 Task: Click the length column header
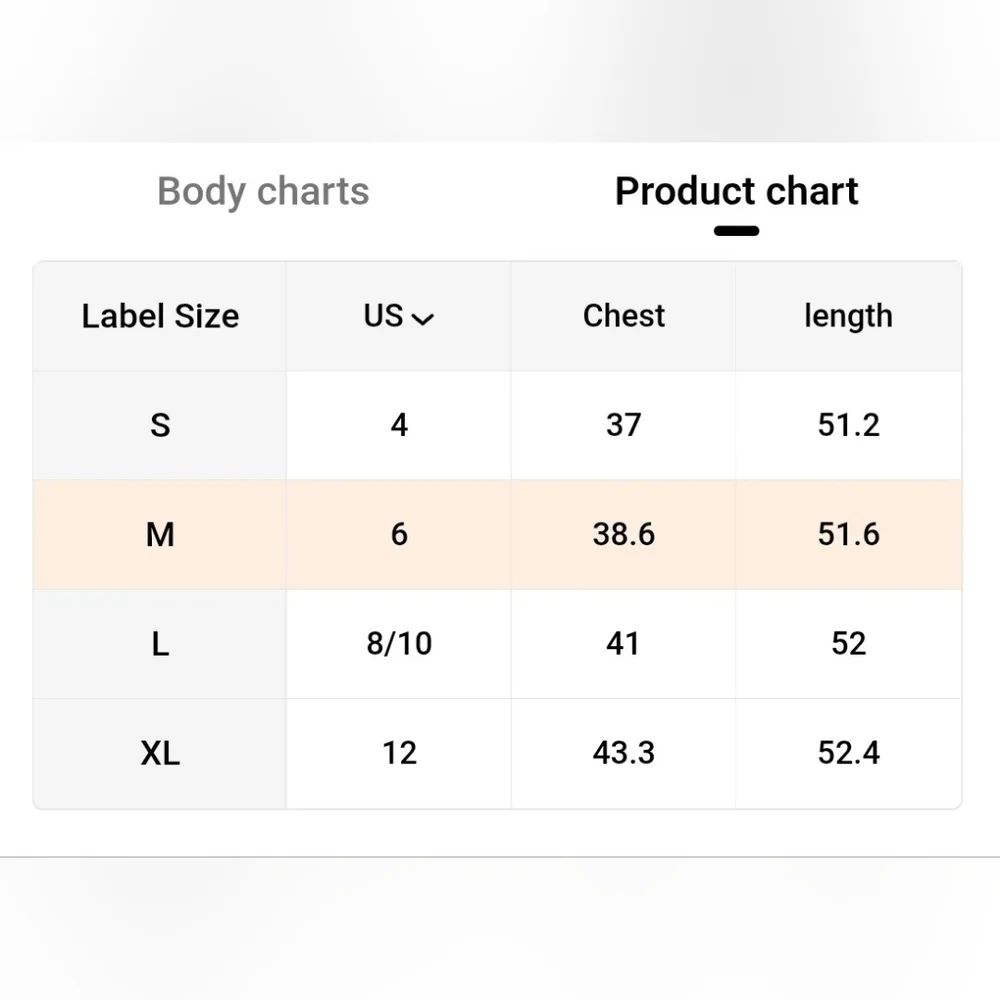point(848,316)
